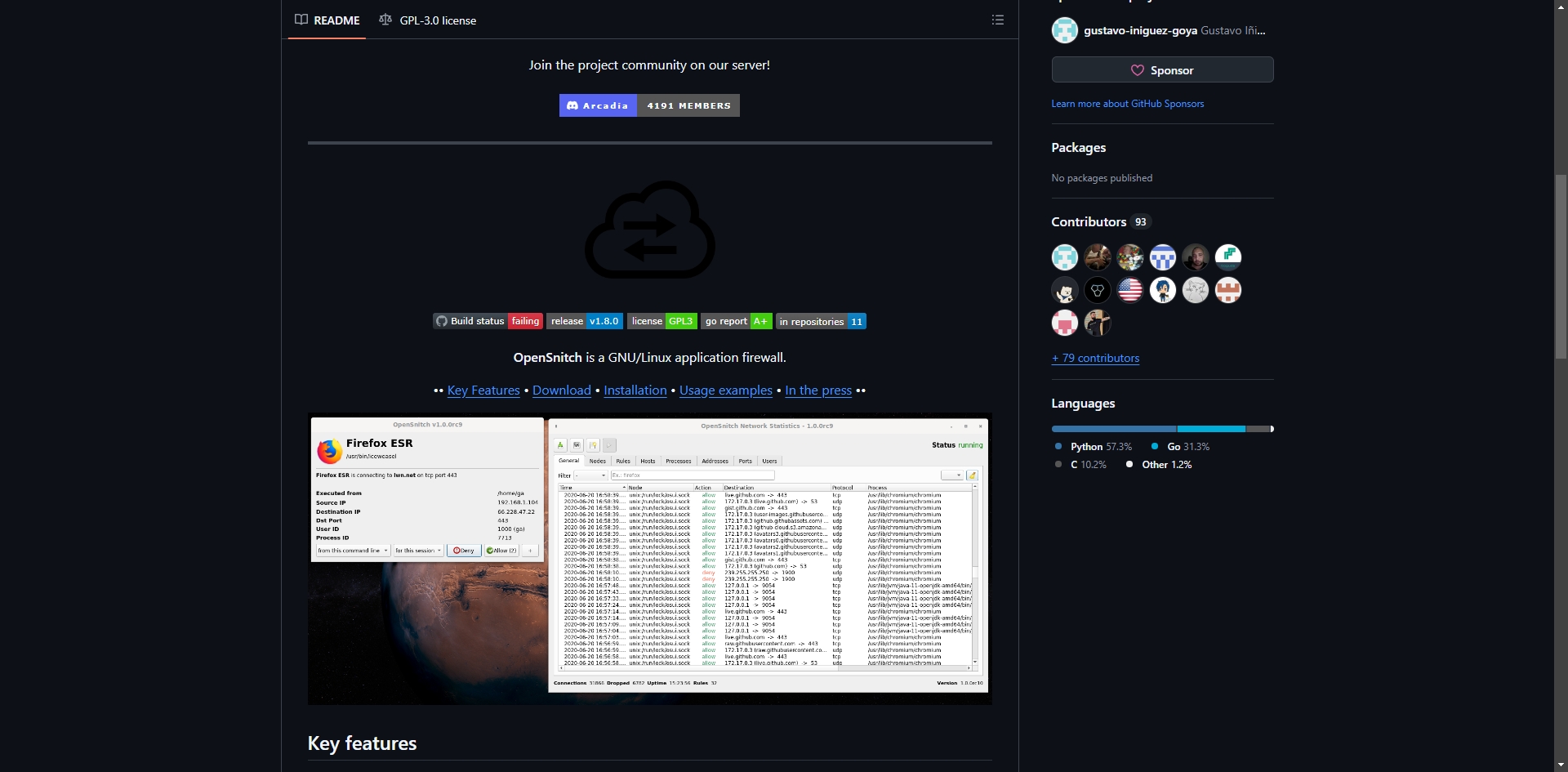
Task: Click the release v1.8.0 badge
Action: [585, 321]
